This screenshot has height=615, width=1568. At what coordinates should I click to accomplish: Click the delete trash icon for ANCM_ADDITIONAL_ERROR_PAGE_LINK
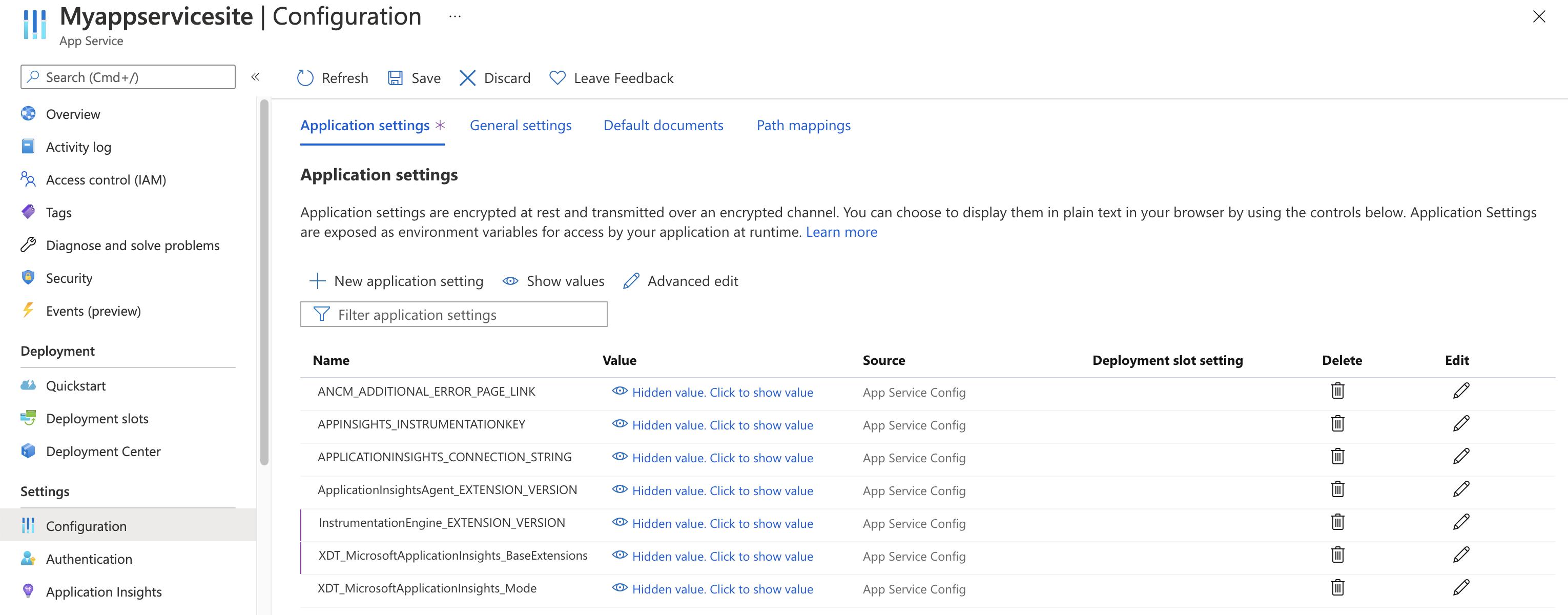(x=1337, y=391)
